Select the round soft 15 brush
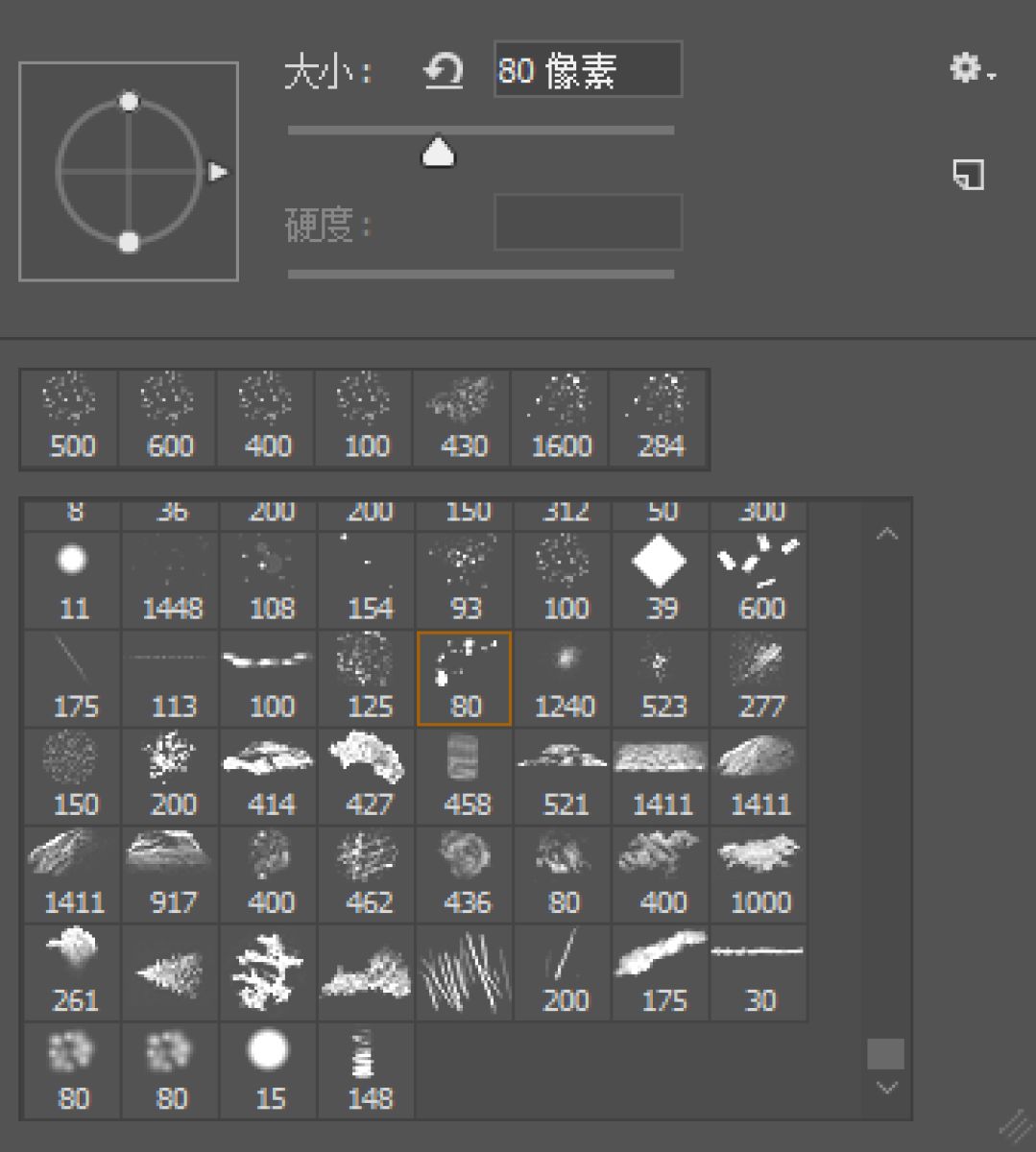This screenshot has height=1152, width=1036. click(270, 1070)
